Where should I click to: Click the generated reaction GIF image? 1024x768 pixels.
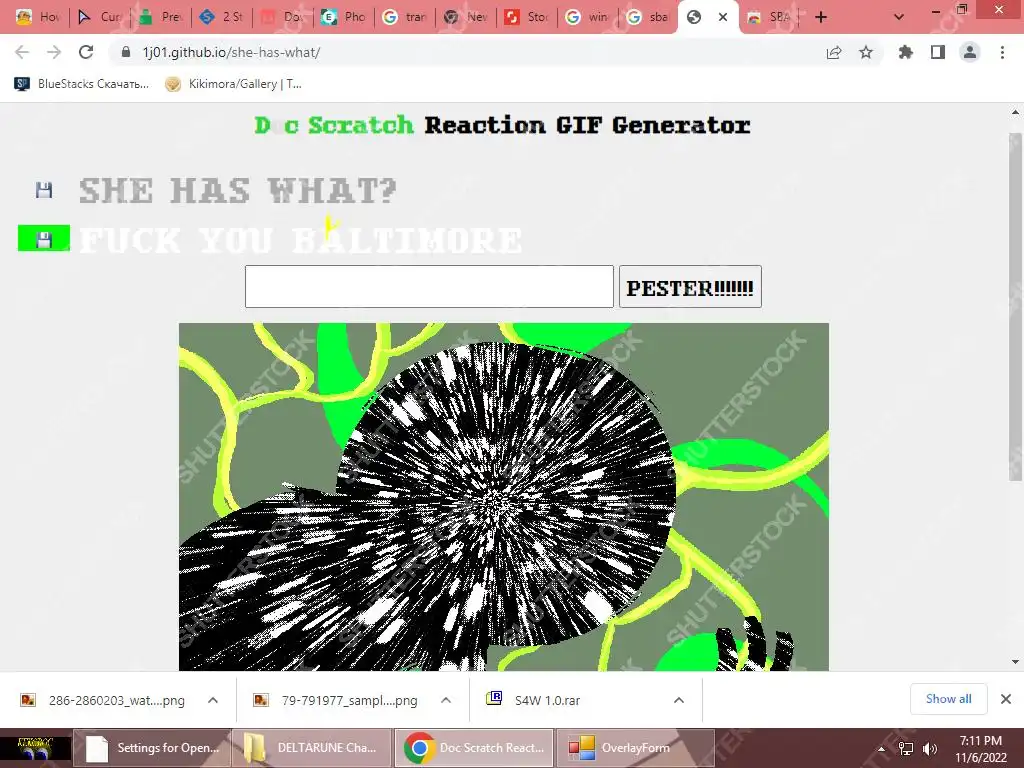pyautogui.click(x=504, y=496)
